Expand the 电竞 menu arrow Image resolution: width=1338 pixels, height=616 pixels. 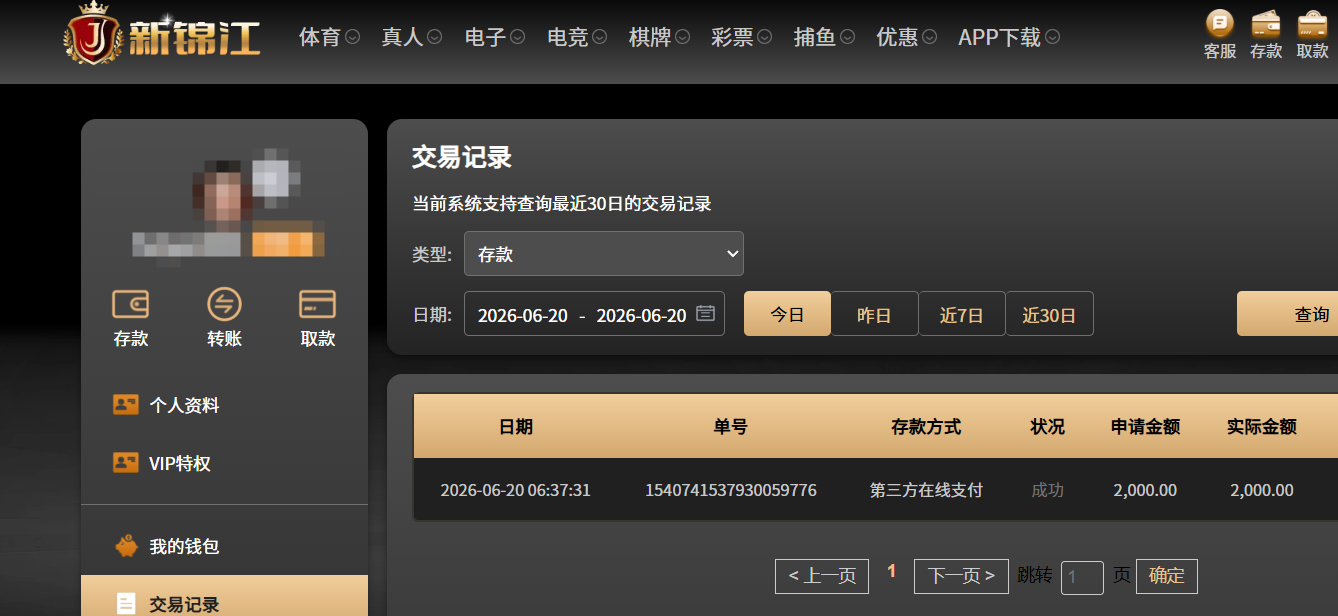pyautogui.click(x=600, y=37)
